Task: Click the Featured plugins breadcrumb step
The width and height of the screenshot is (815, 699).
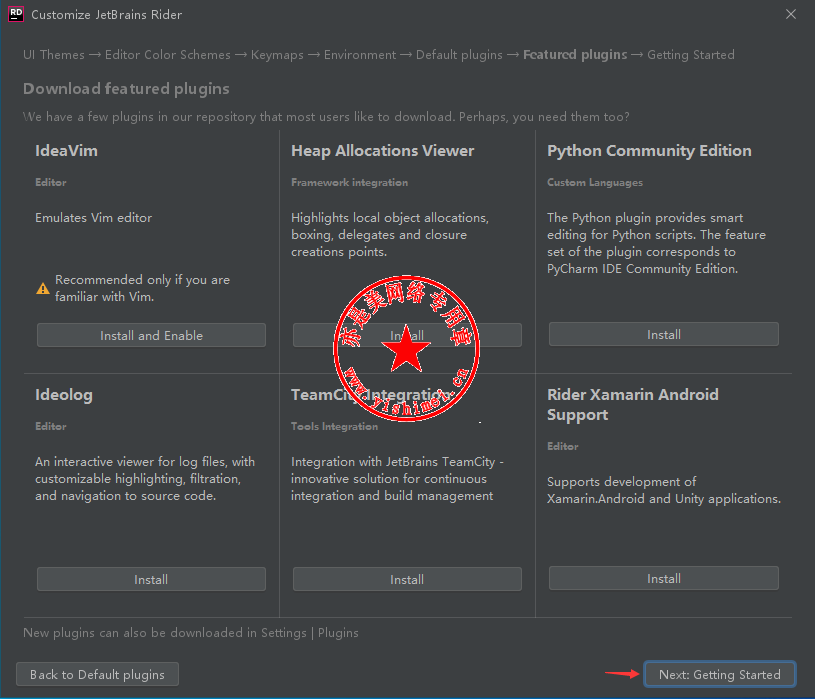Action: (575, 55)
